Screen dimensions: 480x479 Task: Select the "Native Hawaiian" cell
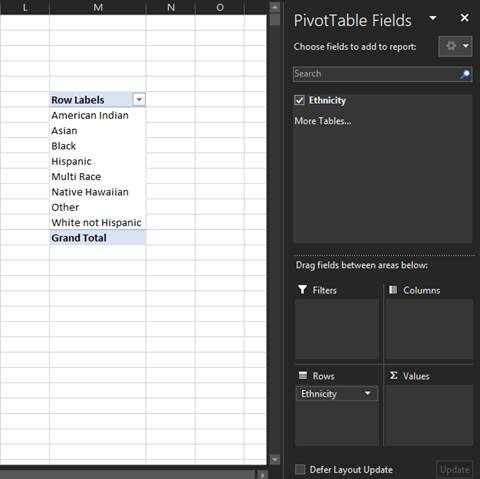point(98,192)
